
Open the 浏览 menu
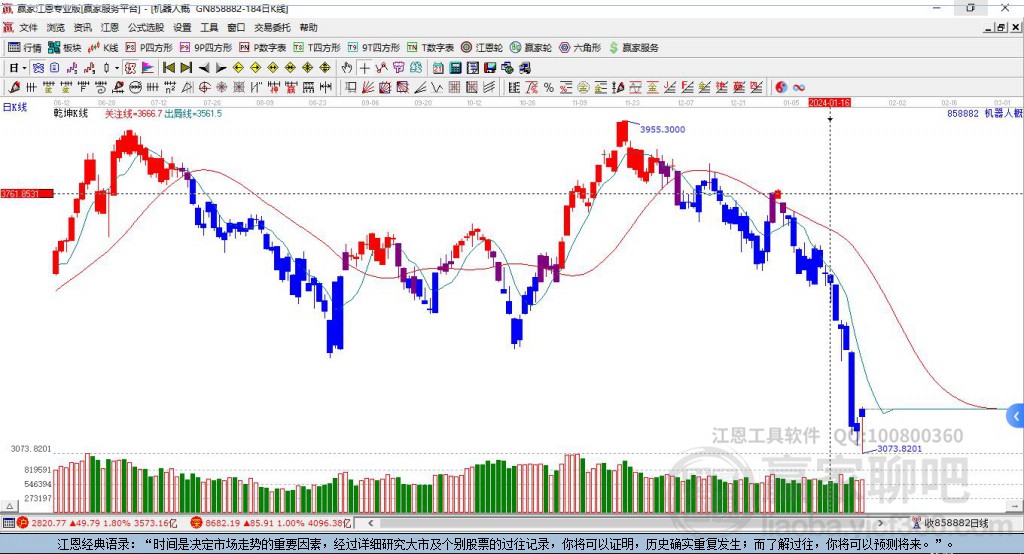click(56, 27)
